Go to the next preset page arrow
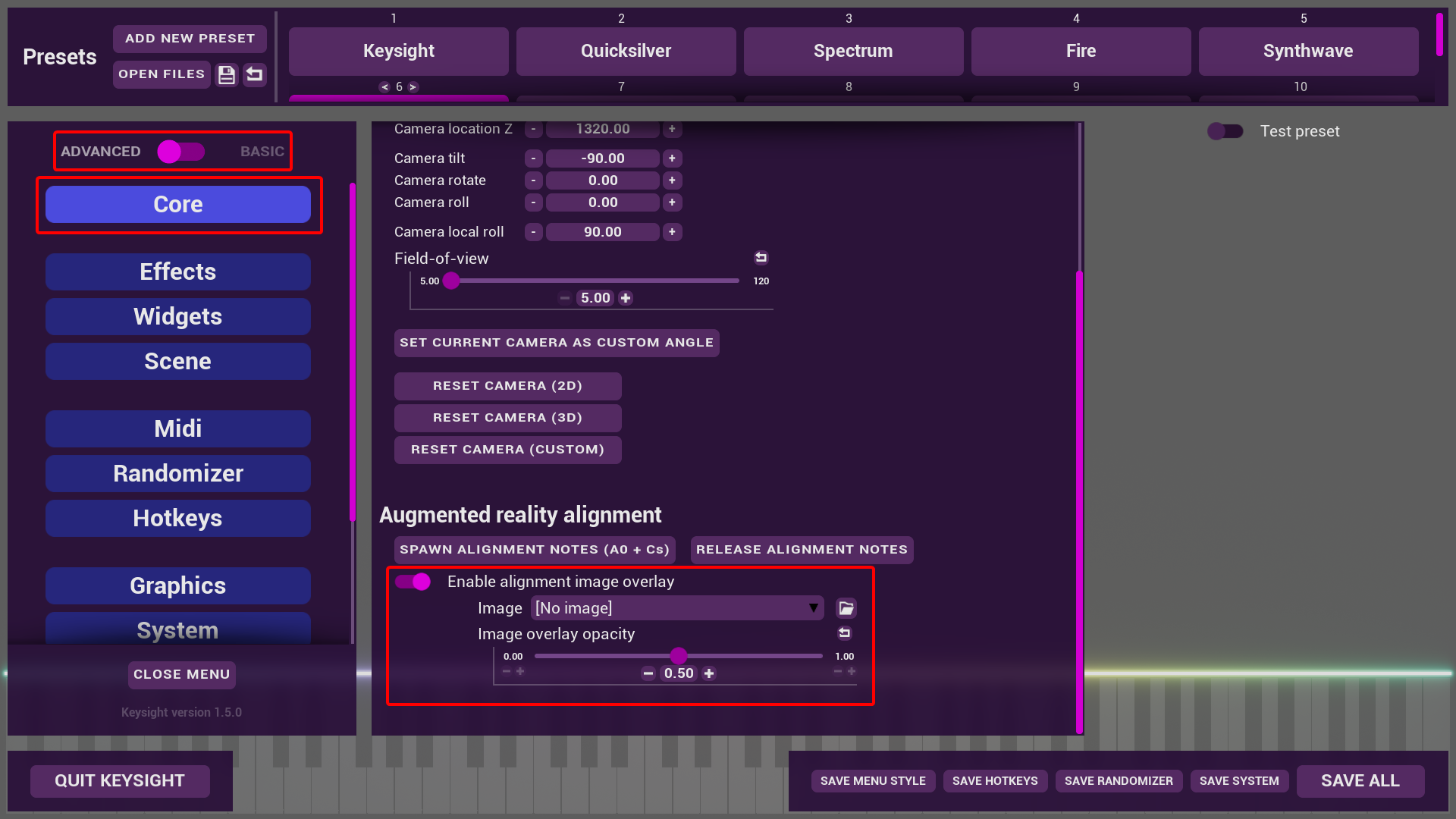 click(413, 87)
